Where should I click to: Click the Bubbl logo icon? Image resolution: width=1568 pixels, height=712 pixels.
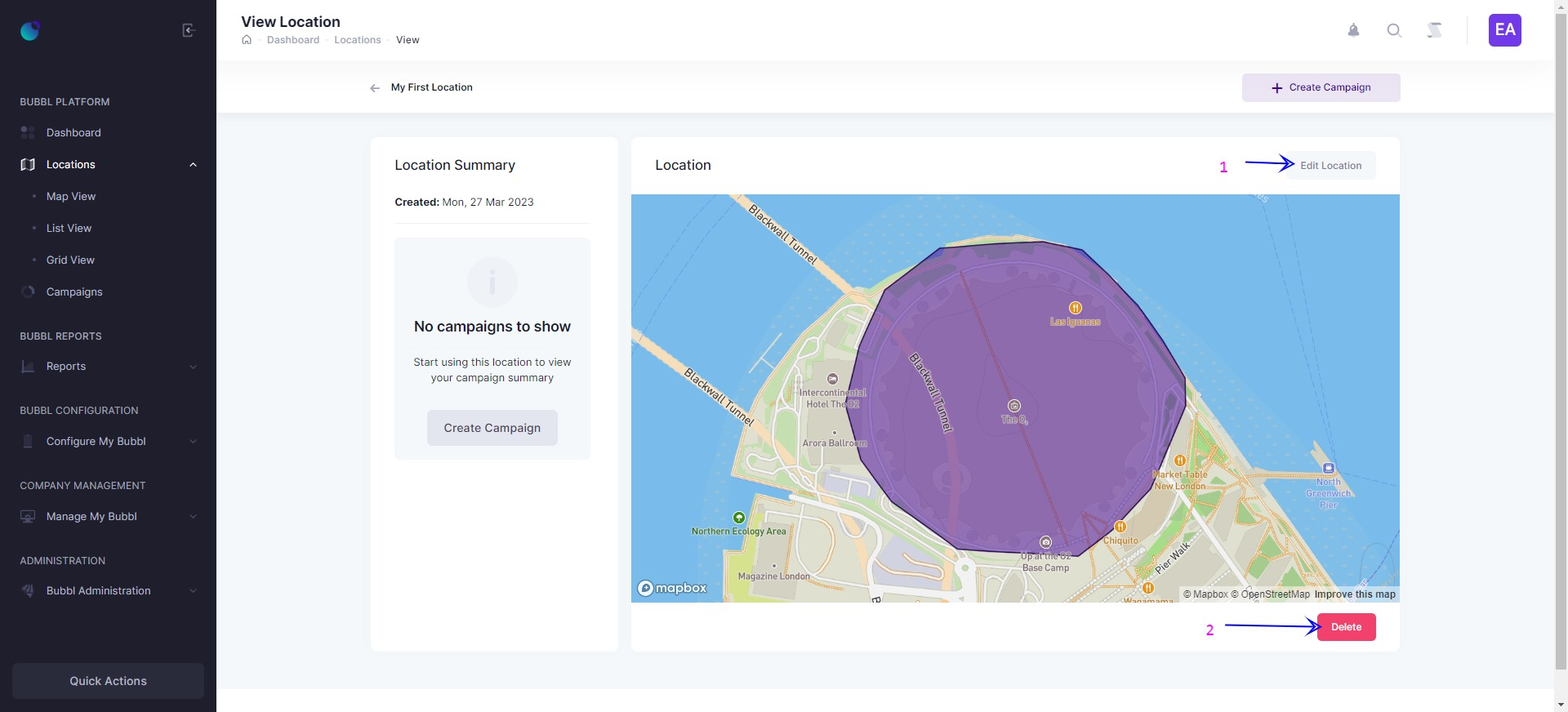pyautogui.click(x=30, y=31)
